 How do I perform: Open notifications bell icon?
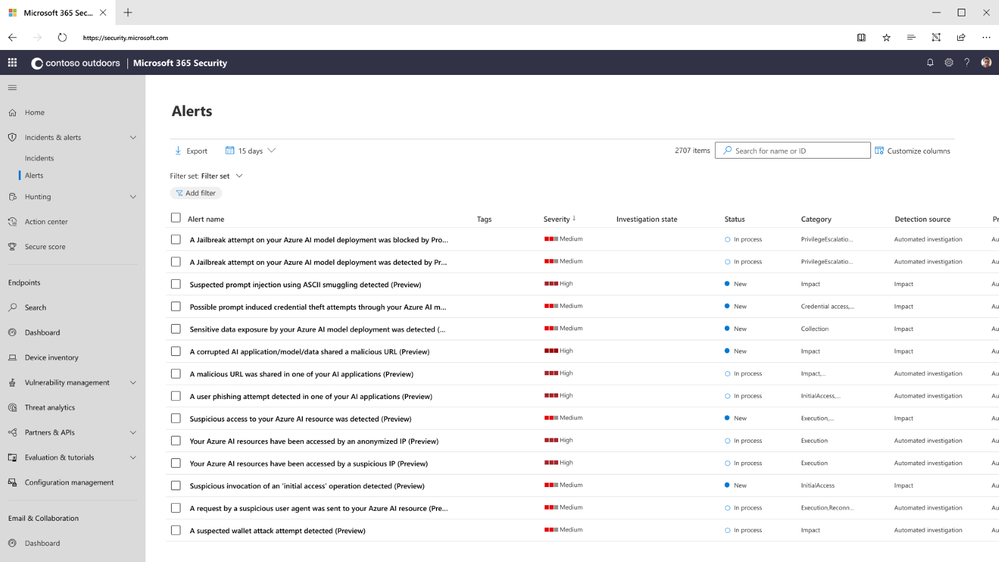click(x=930, y=62)
